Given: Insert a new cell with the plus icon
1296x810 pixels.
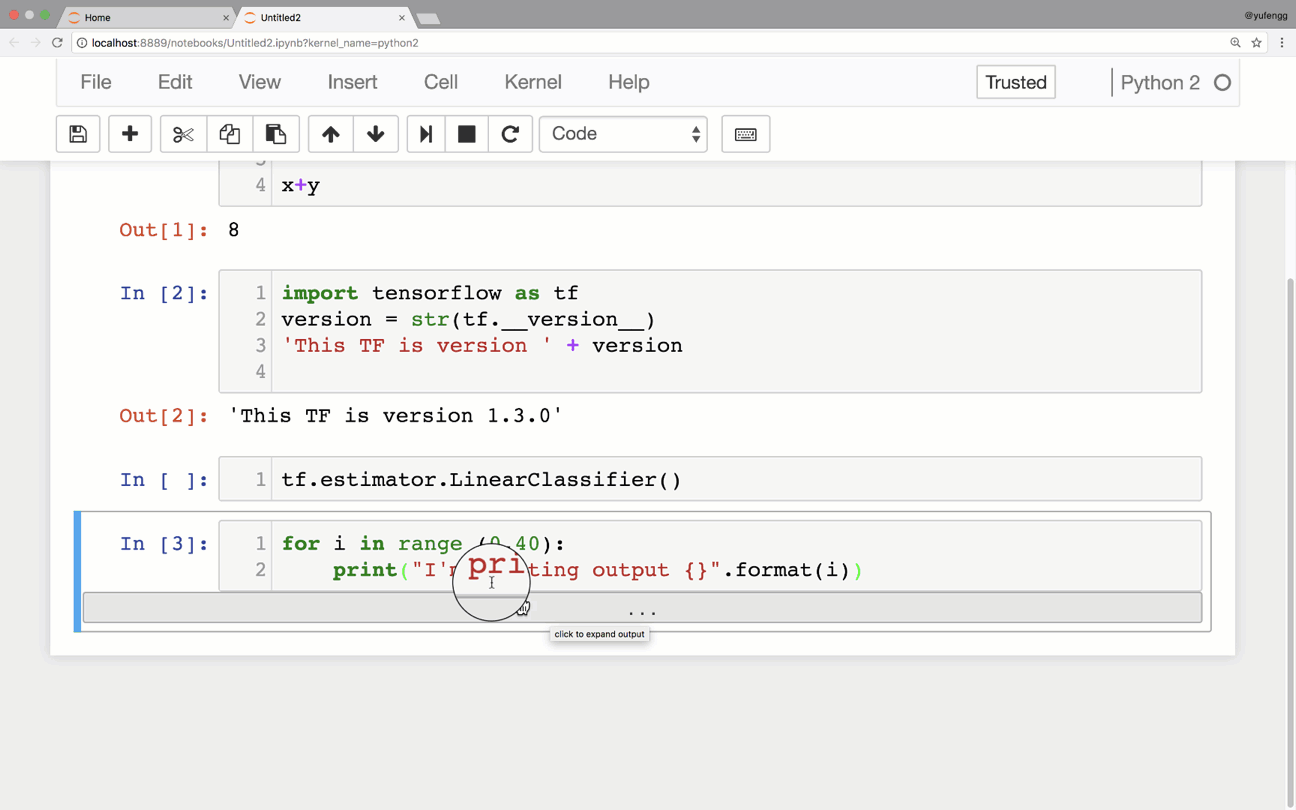Looking at the screenshot, I should pos(130,134).
